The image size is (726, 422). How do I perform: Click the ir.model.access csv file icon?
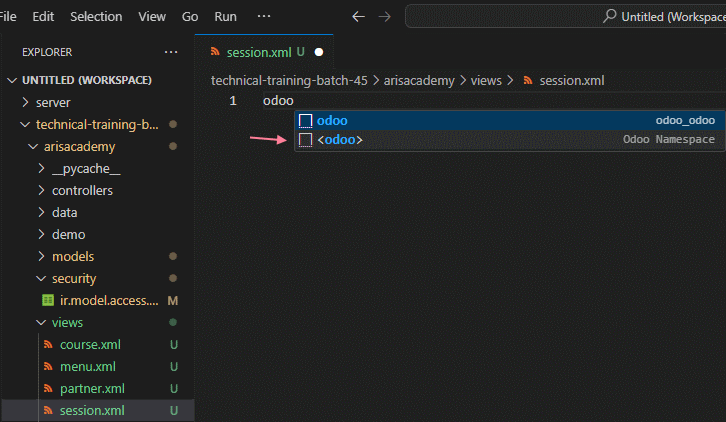pyautogui.click(x=48, y=300)
